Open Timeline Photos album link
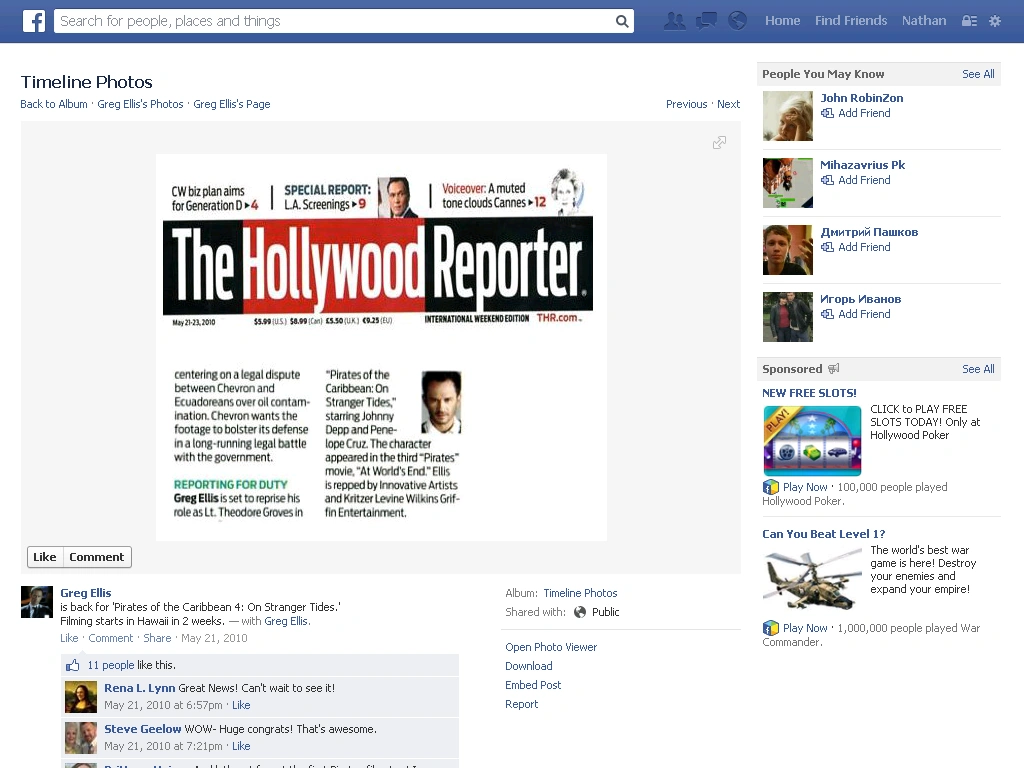This screenshot has width=1024, height=768. coord(580,593)
